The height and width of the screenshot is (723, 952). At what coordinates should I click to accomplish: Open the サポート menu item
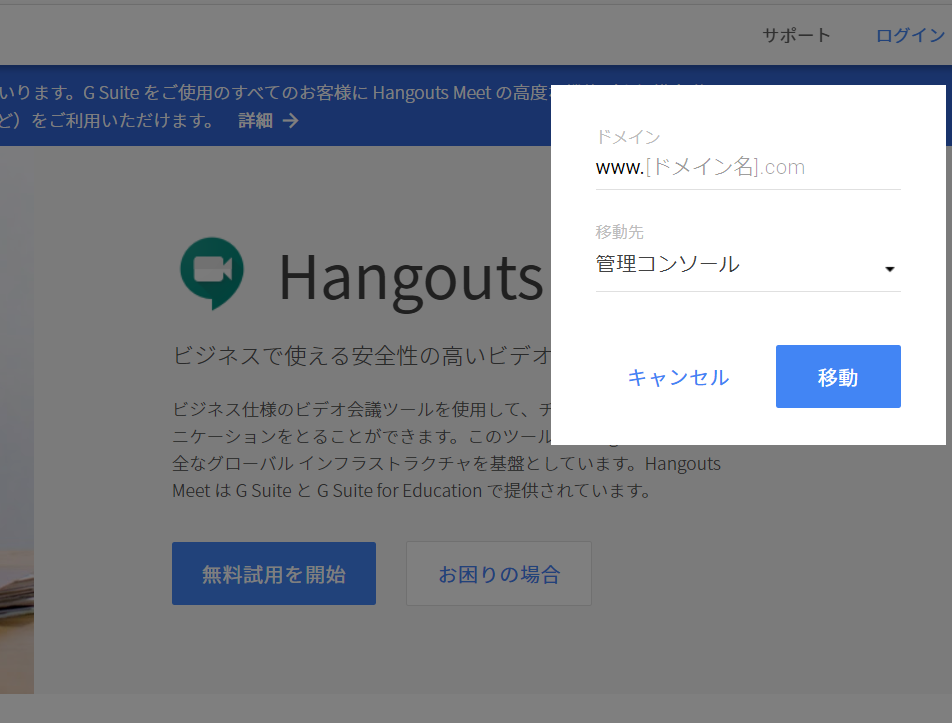(x=796, y=35)
